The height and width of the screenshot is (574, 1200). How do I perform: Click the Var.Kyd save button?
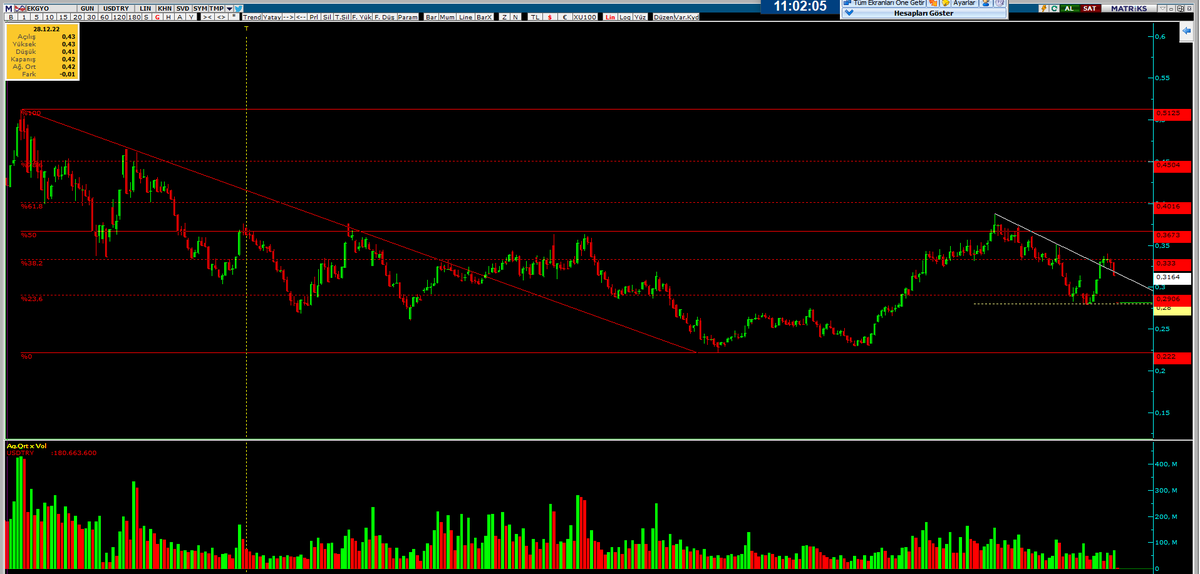(x=686, y=17)
